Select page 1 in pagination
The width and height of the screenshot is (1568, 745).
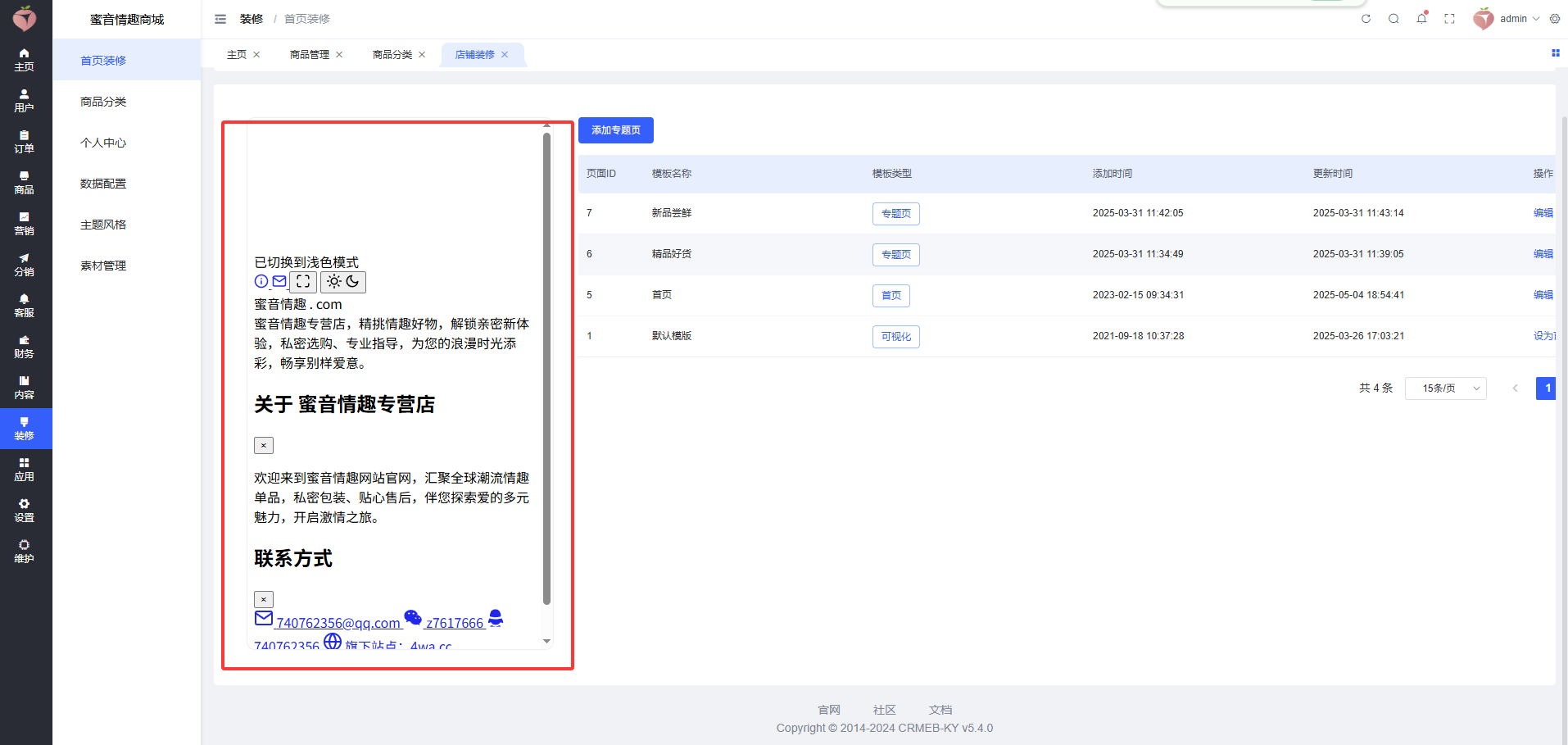point(1547,388)
